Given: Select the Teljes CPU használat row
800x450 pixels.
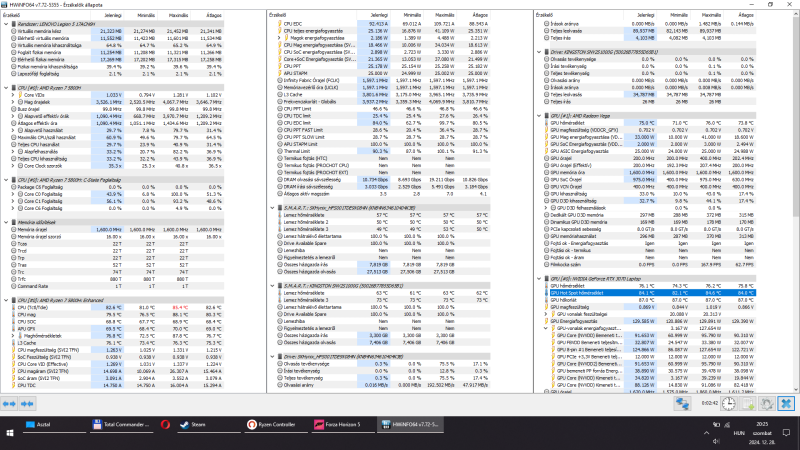Looking at the screenshot, I should coord(116,144).
